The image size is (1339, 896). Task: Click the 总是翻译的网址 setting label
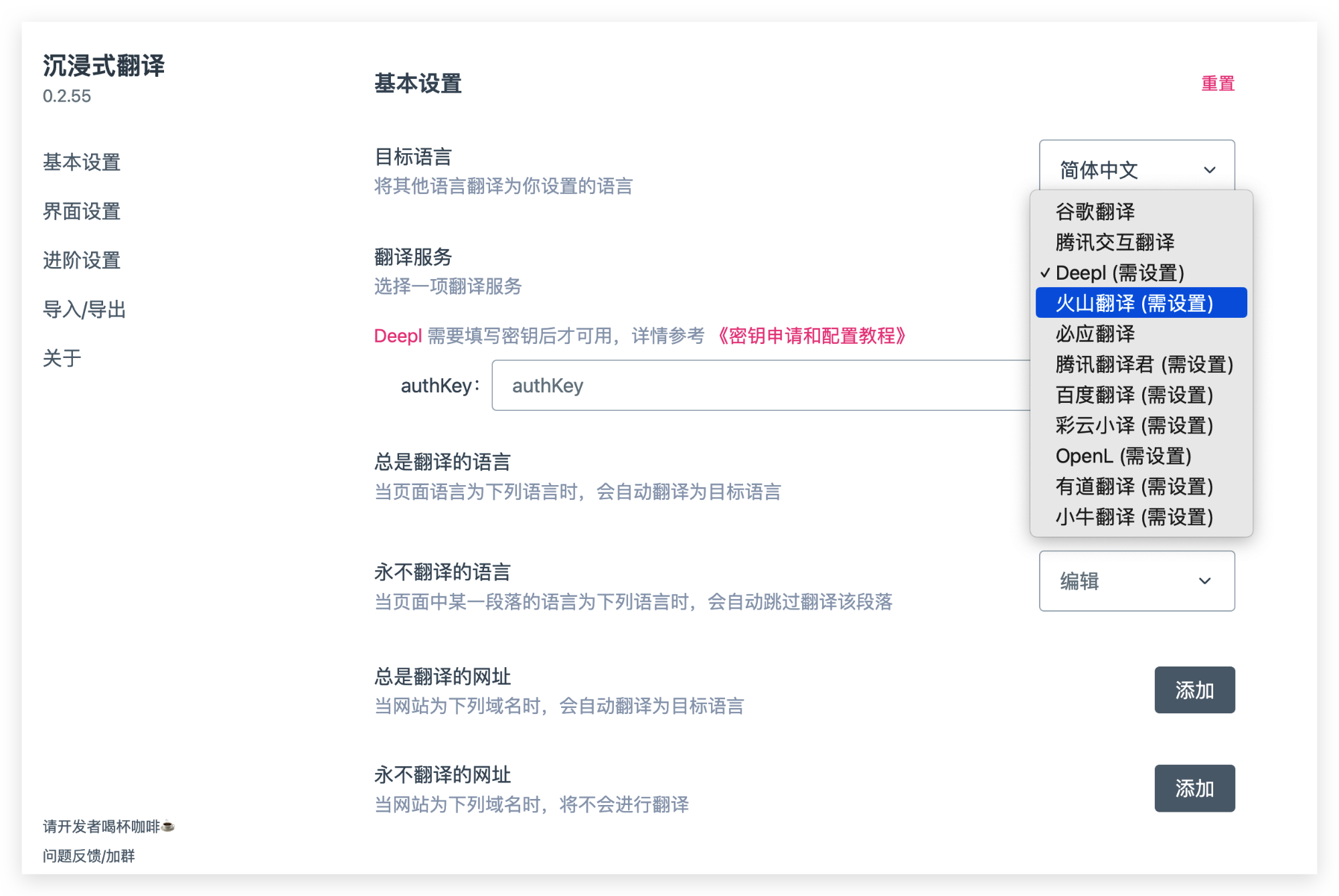443,677
